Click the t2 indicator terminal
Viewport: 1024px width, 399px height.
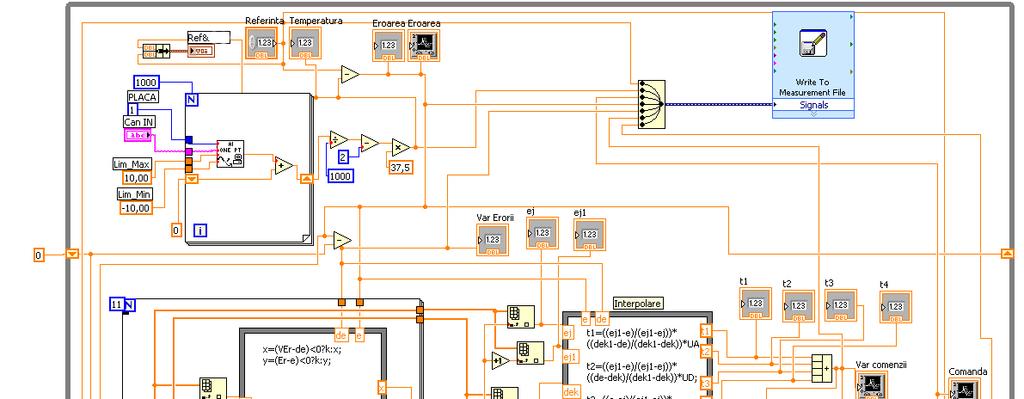click(798, 306)
